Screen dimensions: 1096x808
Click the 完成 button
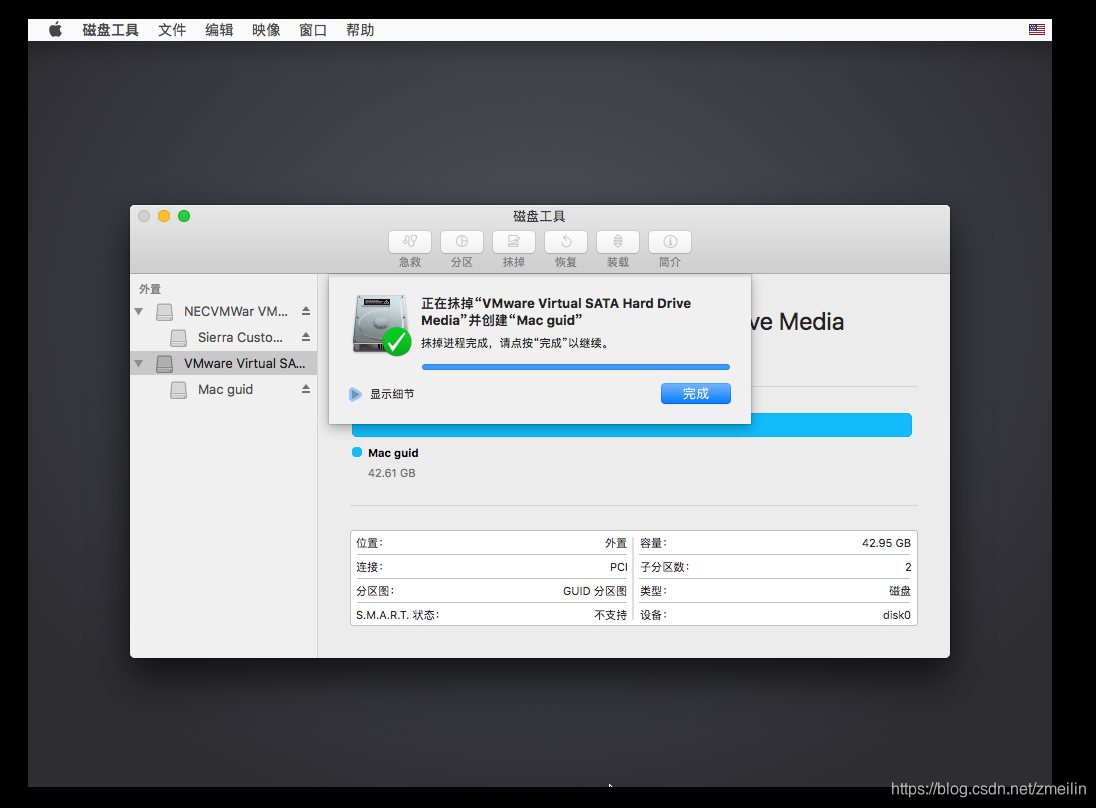(x=695, y=394)
